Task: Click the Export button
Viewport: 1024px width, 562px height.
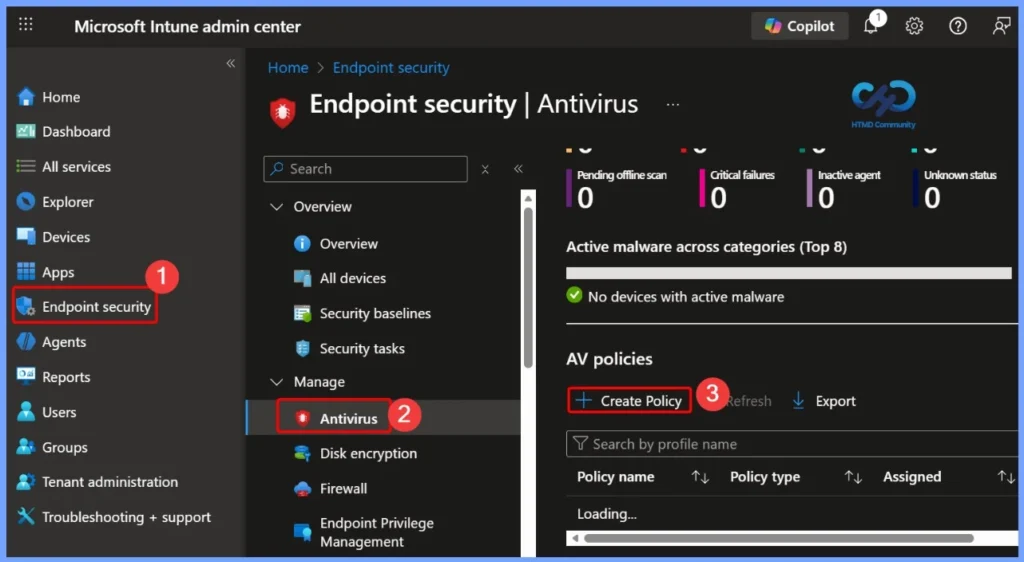Action: [824, 401]
